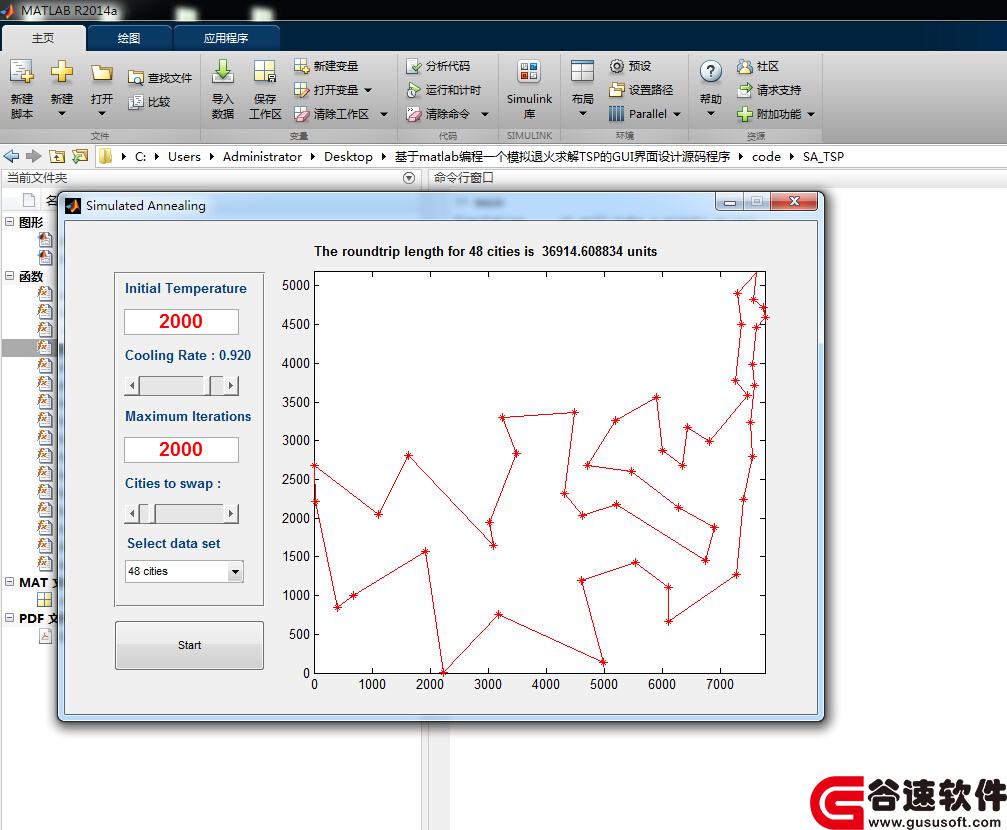Screen dimensions: 1007x830
Task: Go up one folder level
Action: (x=57, y=156)
